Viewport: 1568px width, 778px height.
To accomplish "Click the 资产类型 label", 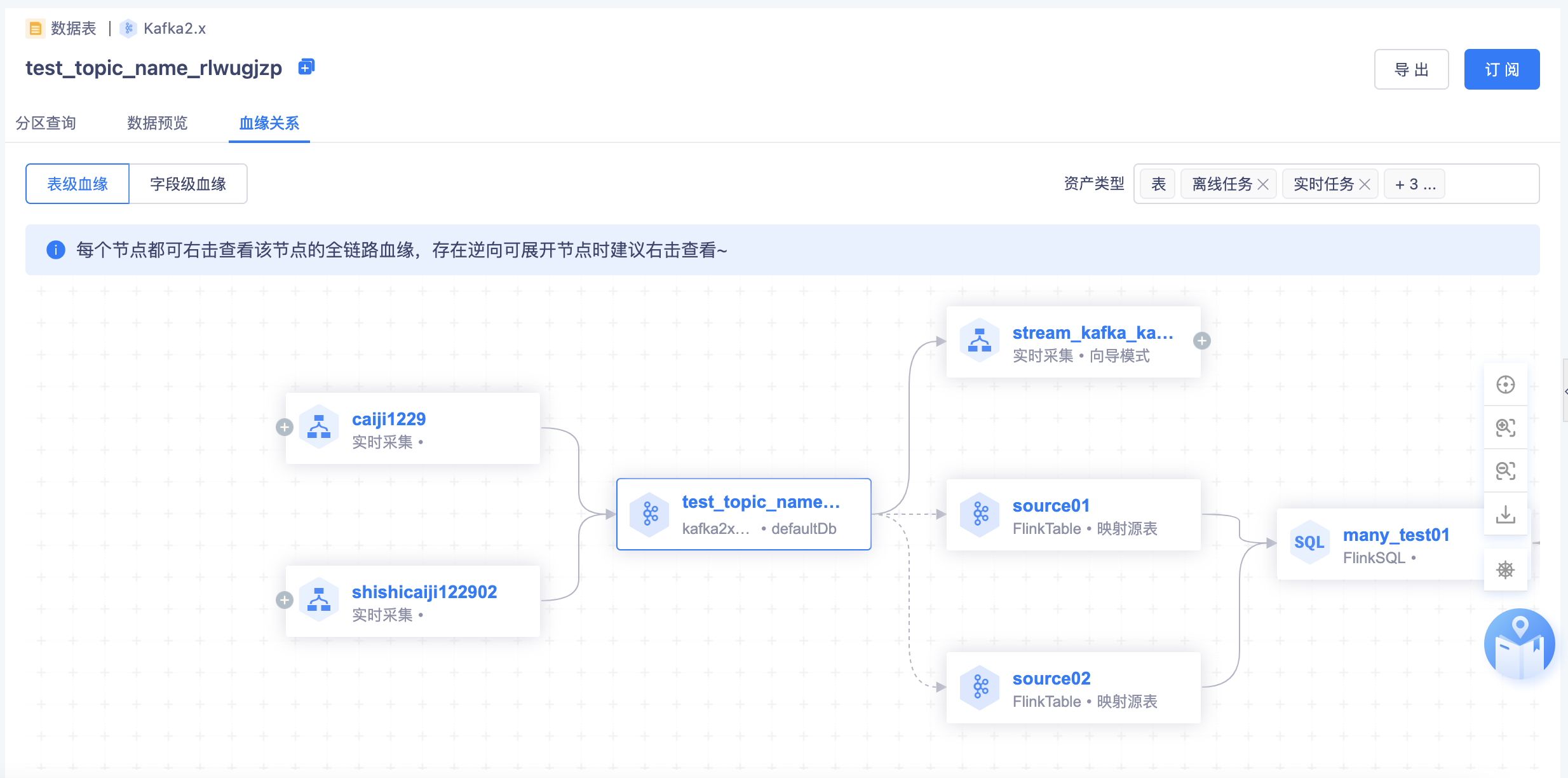I will (x=1094, y=184).
